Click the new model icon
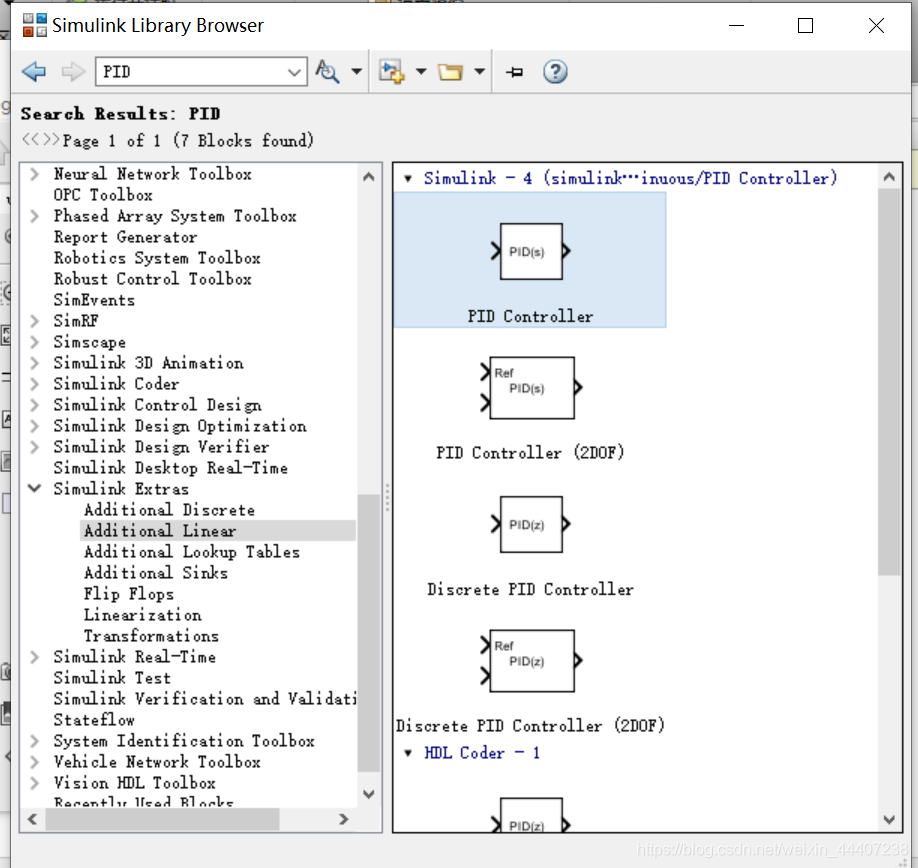This screenshot has height=868, width=918. click(x=391, y=72)
